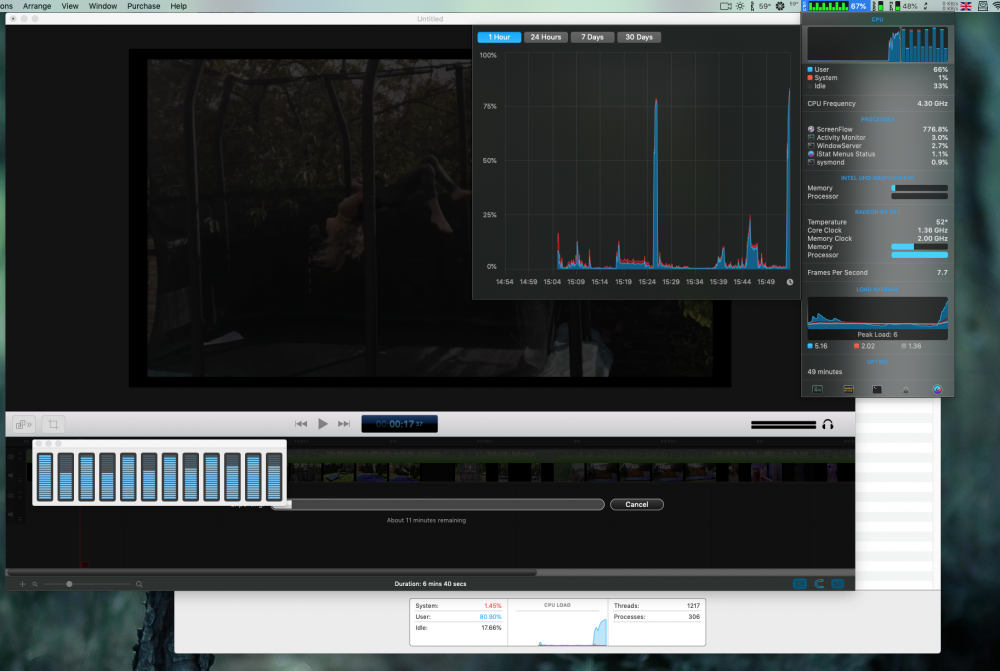Click the plus icon at timeline bottom-left
This screenshot has width=1000, height=671.
point(22,584)
